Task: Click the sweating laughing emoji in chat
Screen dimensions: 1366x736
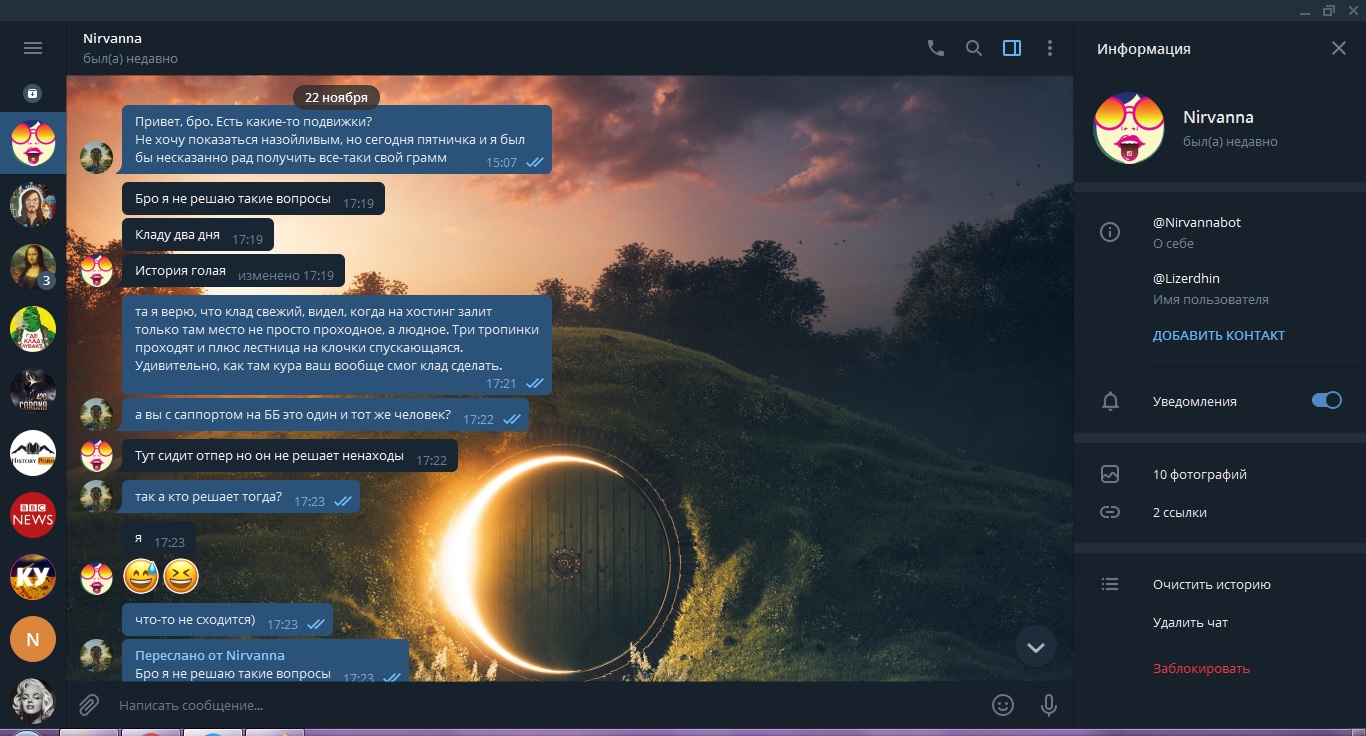Action: (x=140, y=575)
